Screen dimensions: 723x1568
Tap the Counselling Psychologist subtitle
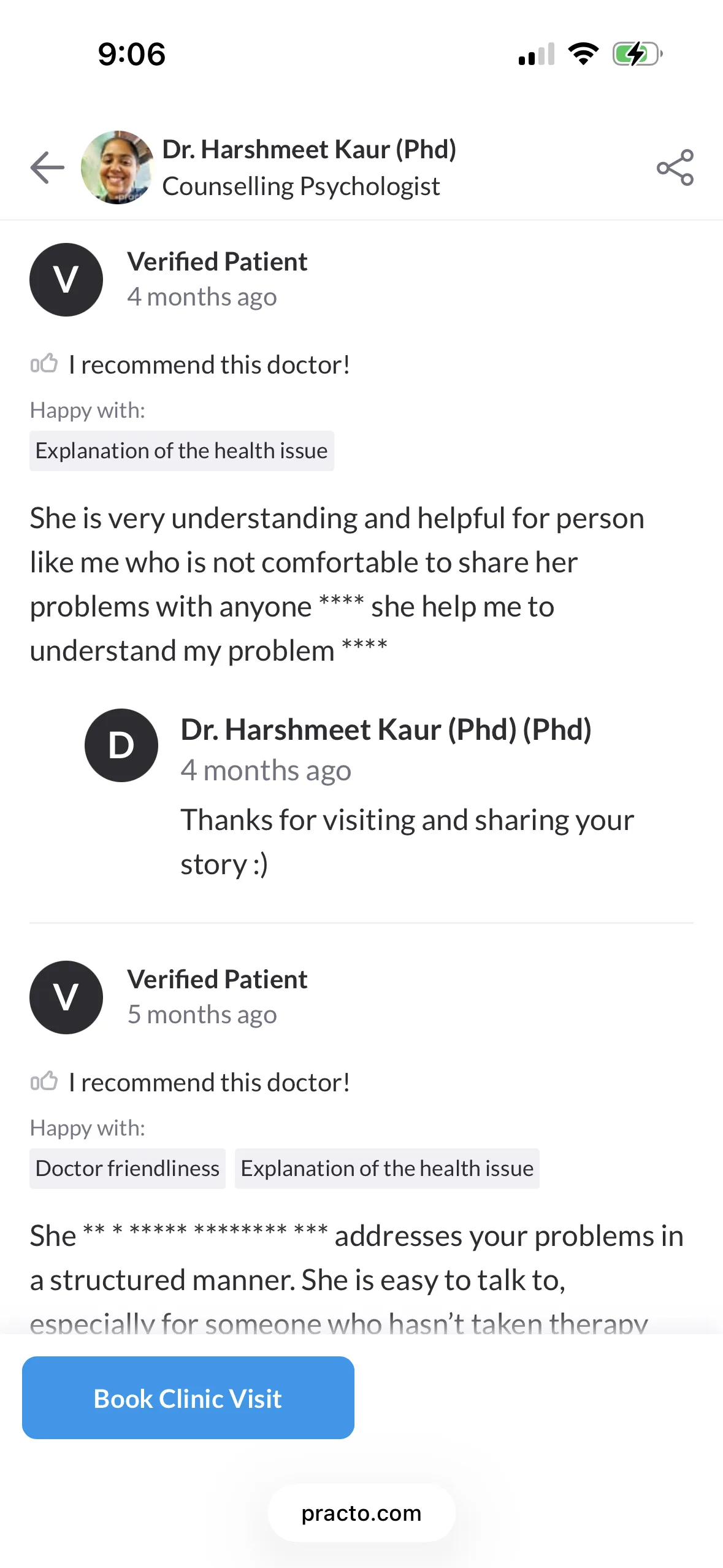(301, 186)
